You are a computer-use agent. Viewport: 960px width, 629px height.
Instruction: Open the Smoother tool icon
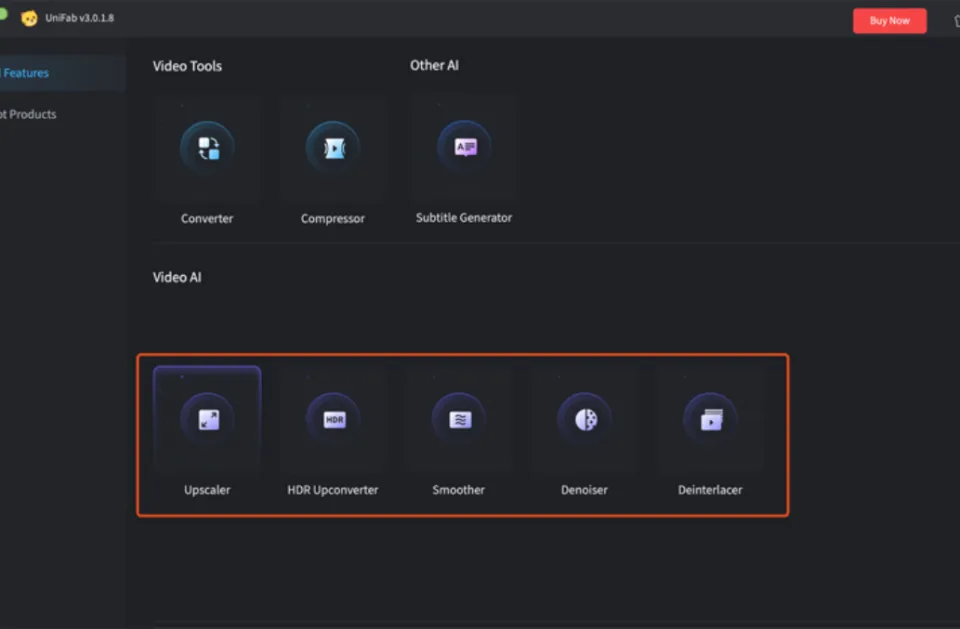pyautogui.click(x=459, y=420)
